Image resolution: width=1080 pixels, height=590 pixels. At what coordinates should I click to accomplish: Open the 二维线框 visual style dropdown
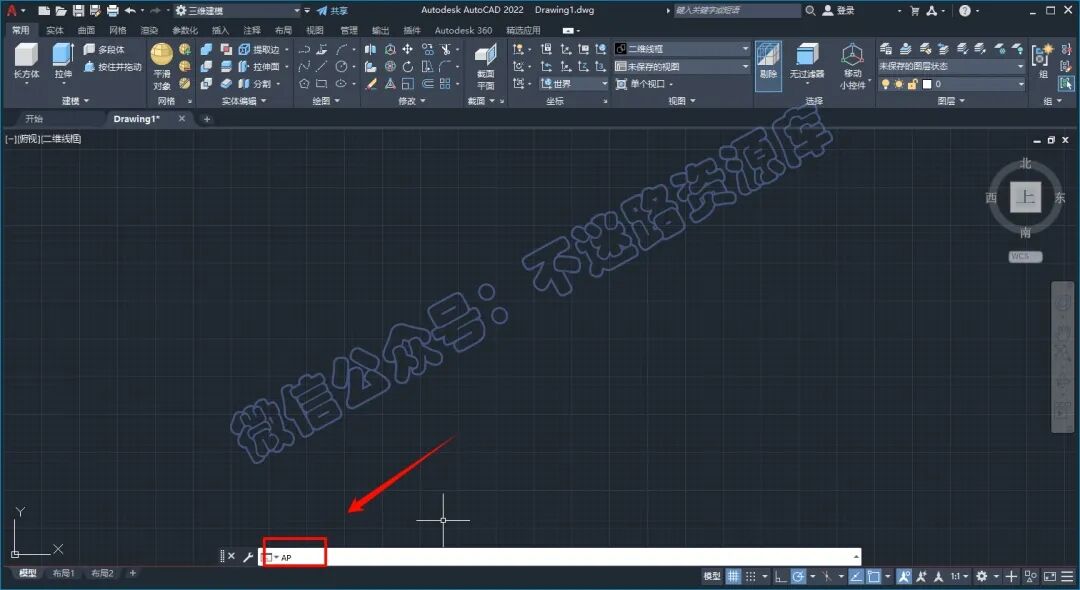681,49
